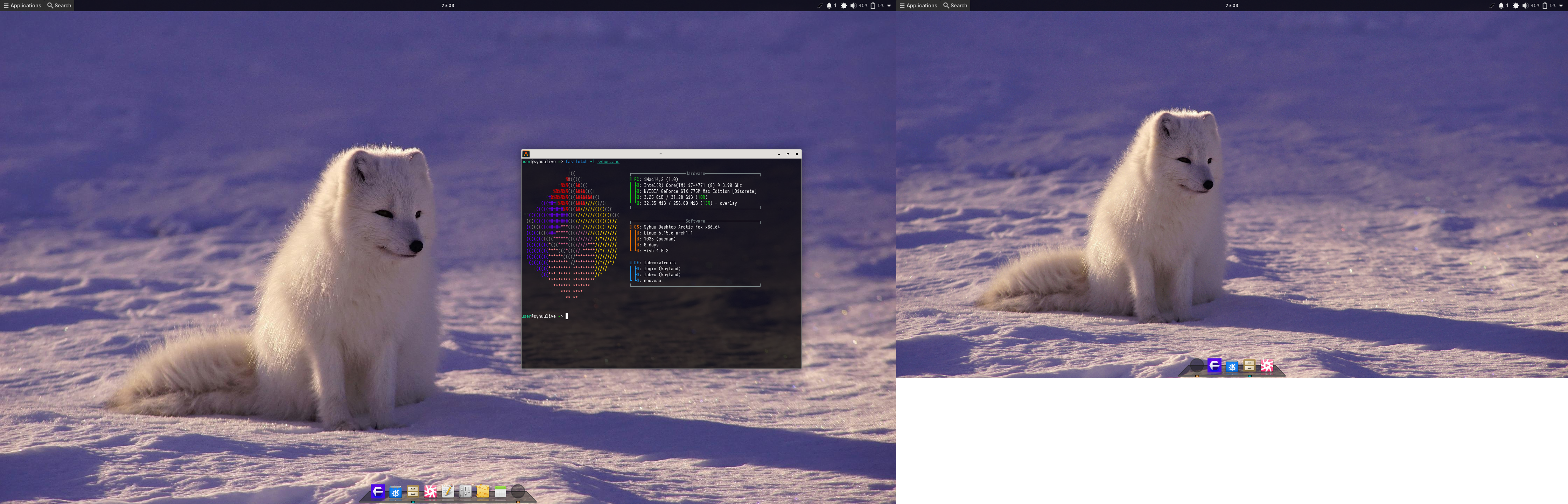Click Search button on right monitor panel
This screenshot has height=504, width=1568.
click(955, 6)
